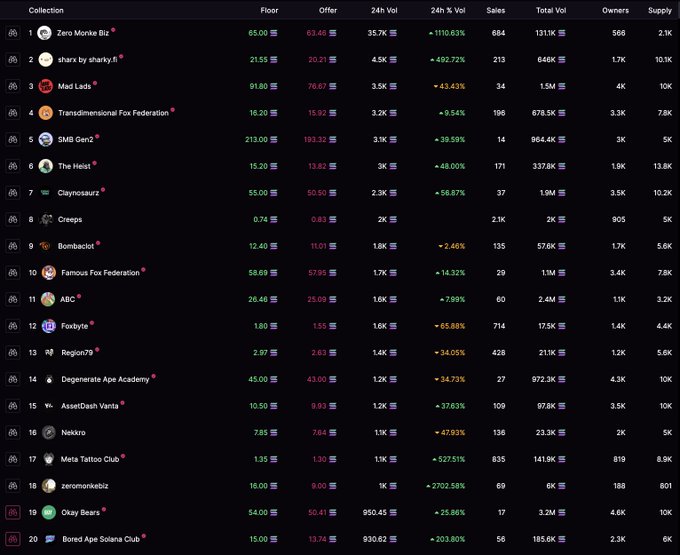Click Creeps owners count 905
The image size is (680, 555).
618,219
